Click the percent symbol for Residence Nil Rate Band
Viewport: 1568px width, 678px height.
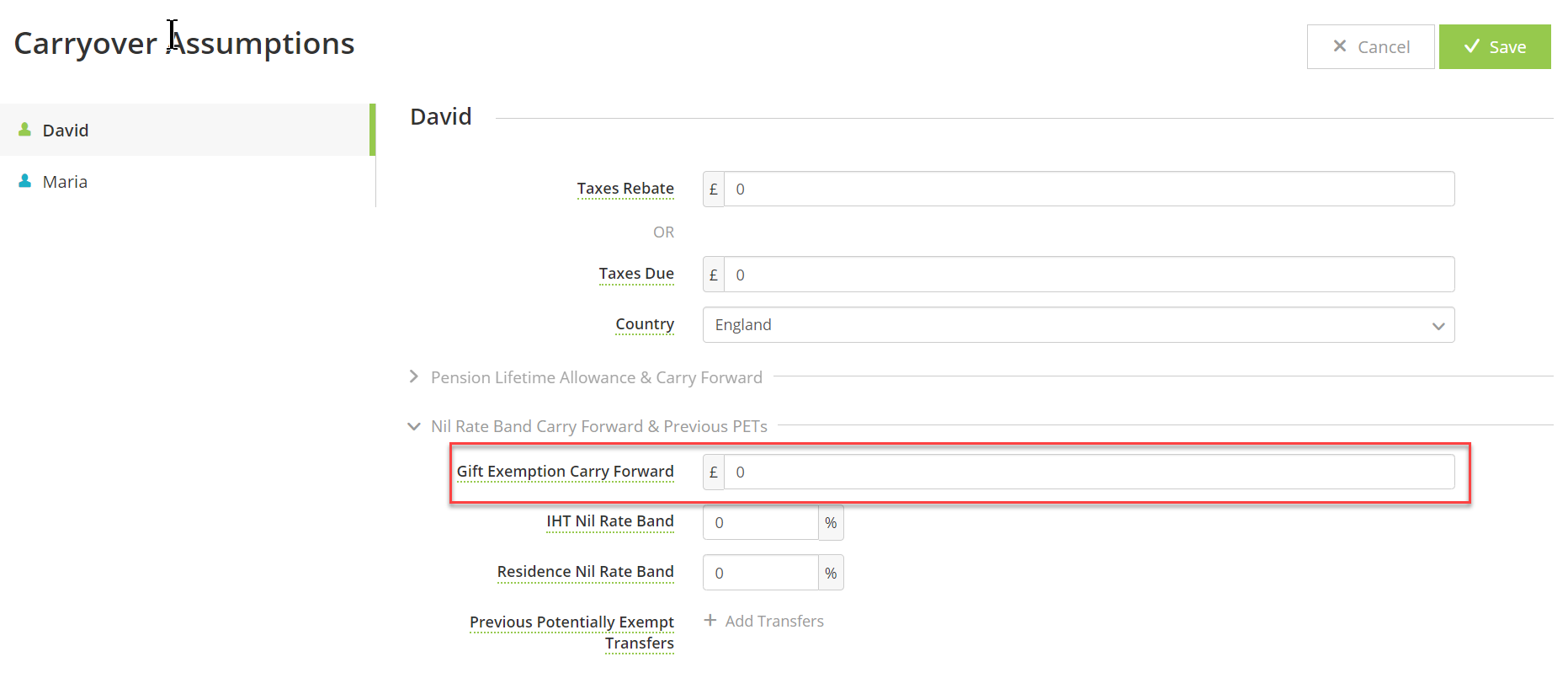click(831, 573)
